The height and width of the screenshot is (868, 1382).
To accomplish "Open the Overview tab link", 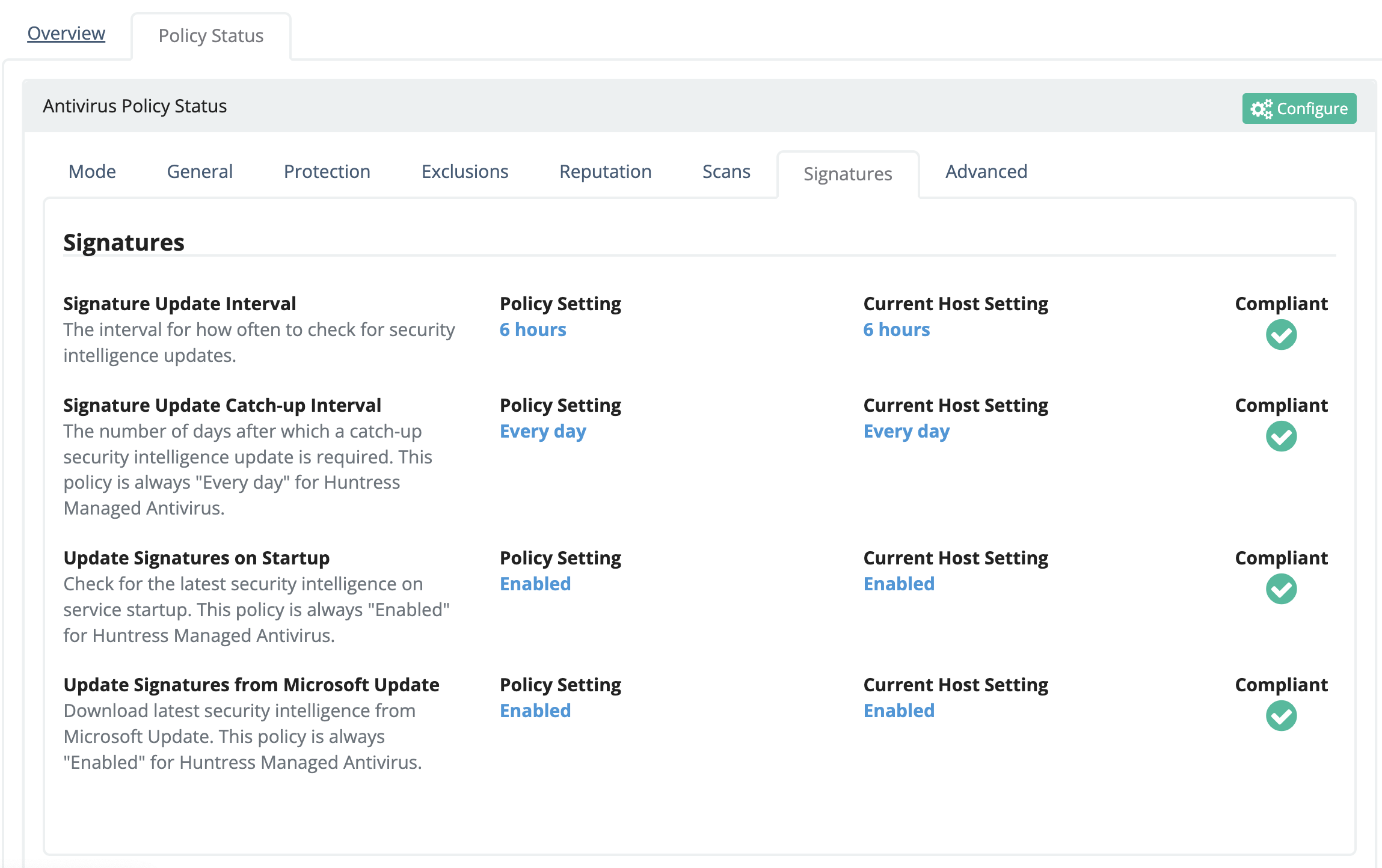I will pos(66,34).
